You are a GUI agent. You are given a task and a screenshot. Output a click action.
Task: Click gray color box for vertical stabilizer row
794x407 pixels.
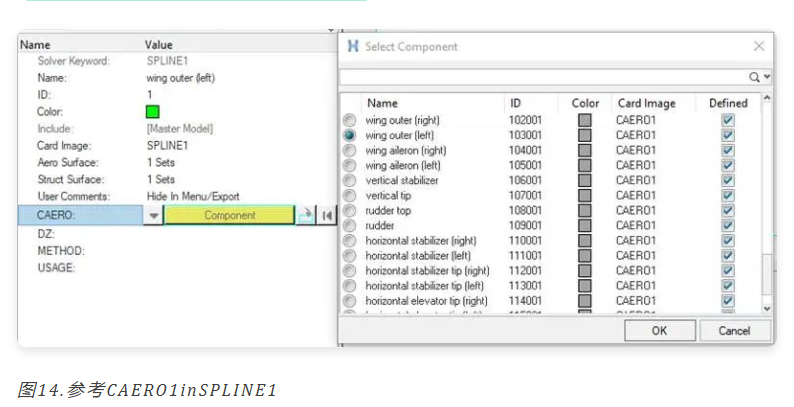pos(585,180)
